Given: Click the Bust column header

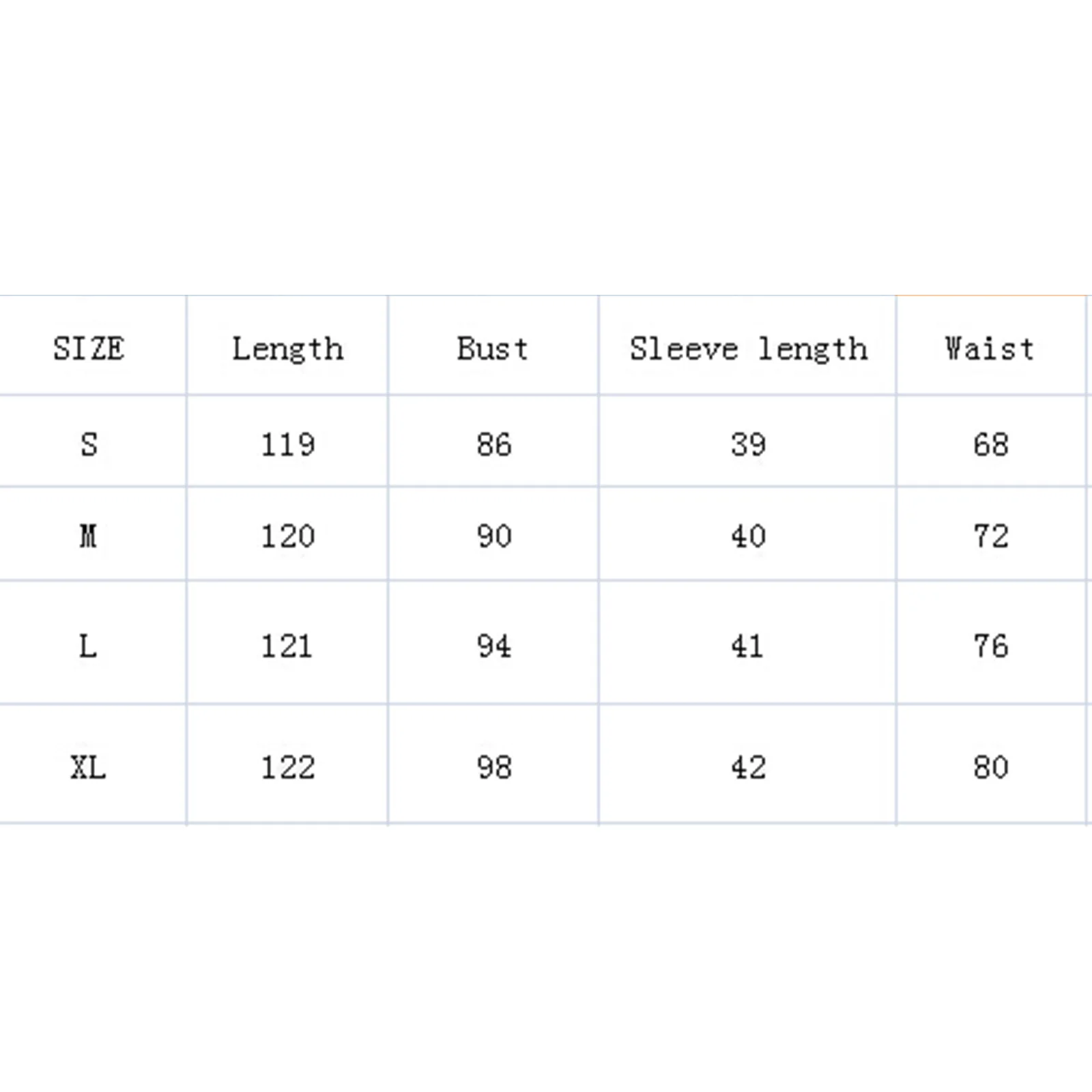Looking at the screenshot, I should pos(493,349).
